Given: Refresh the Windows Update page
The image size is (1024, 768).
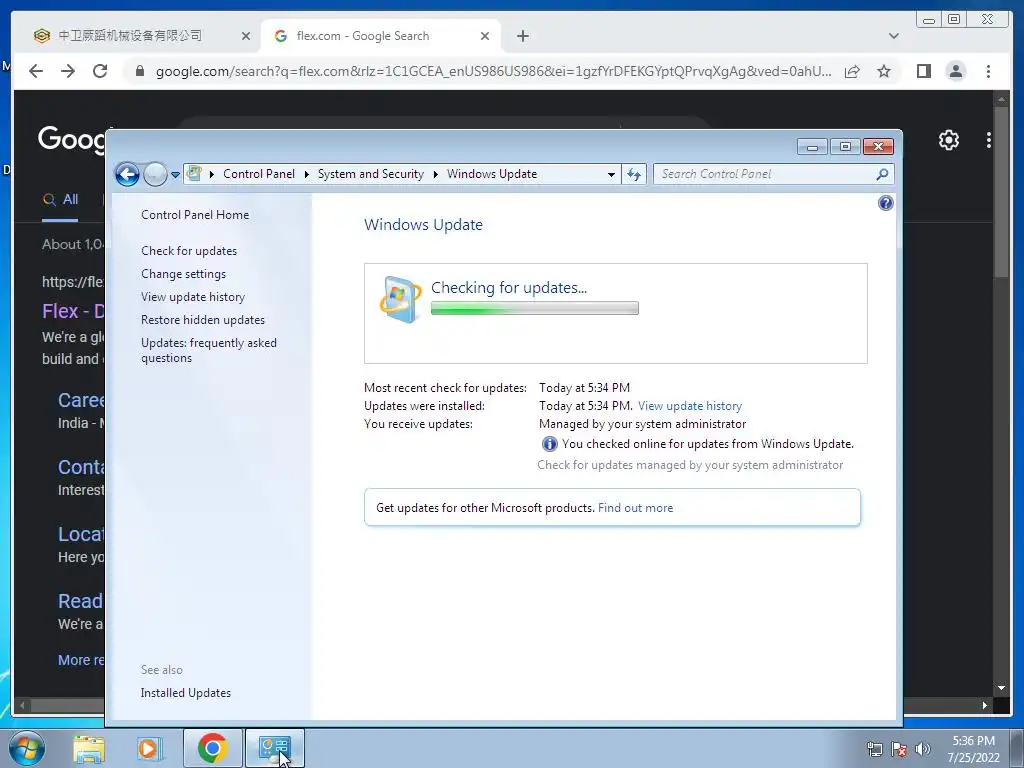Looking at the screenshot, I should point(634,174).
